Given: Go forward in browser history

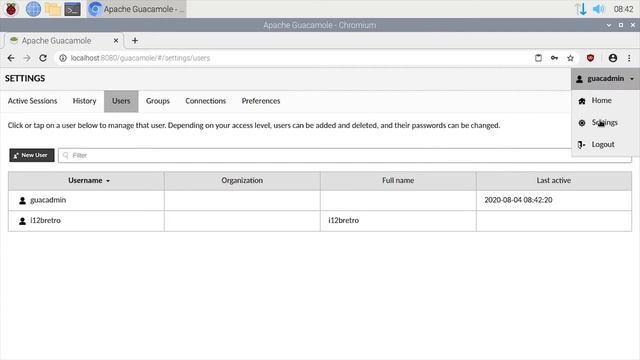Looking at the screenshot, I should pos(27,58).
